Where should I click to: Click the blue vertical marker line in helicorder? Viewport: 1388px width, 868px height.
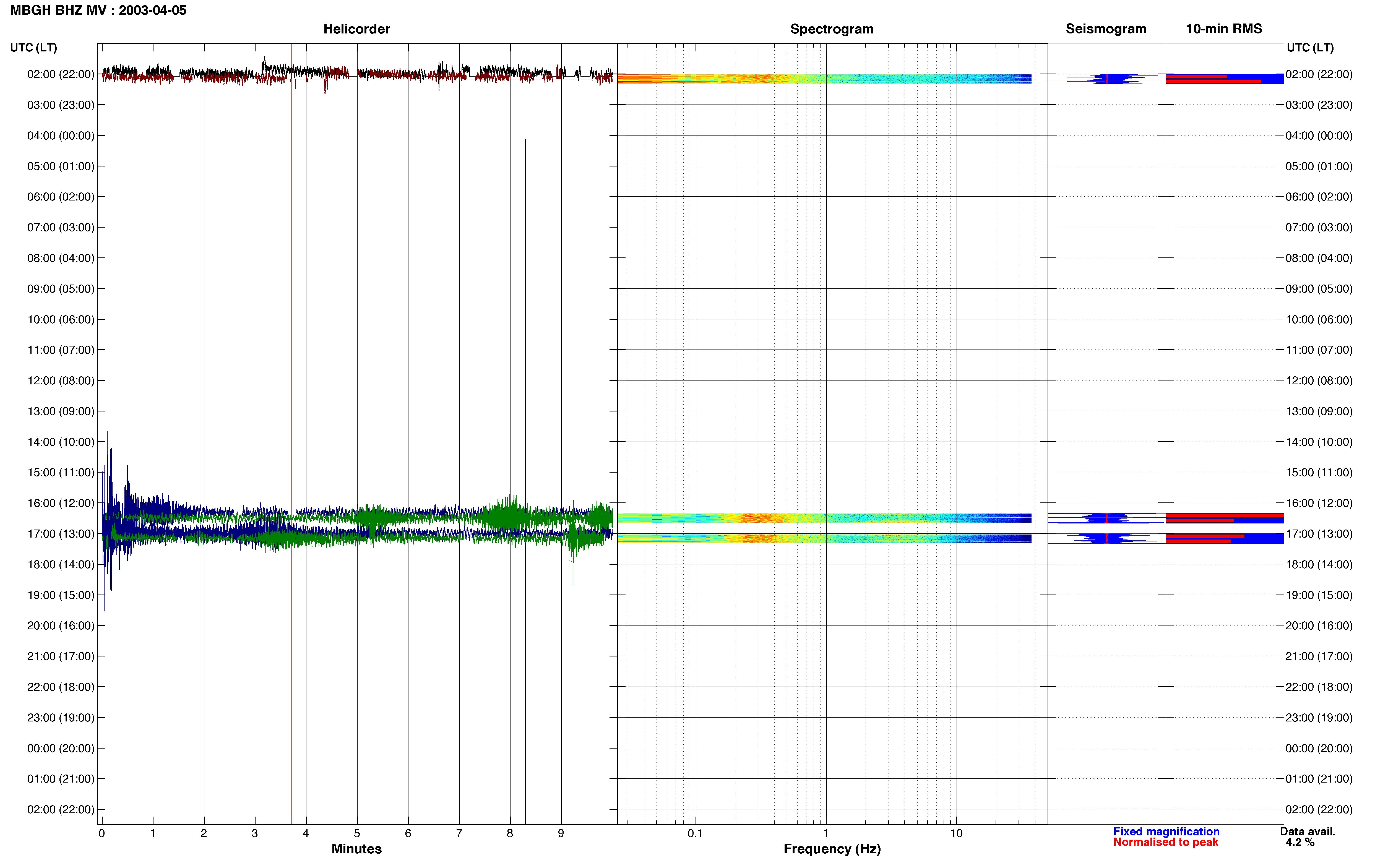[x=525, y=481]
